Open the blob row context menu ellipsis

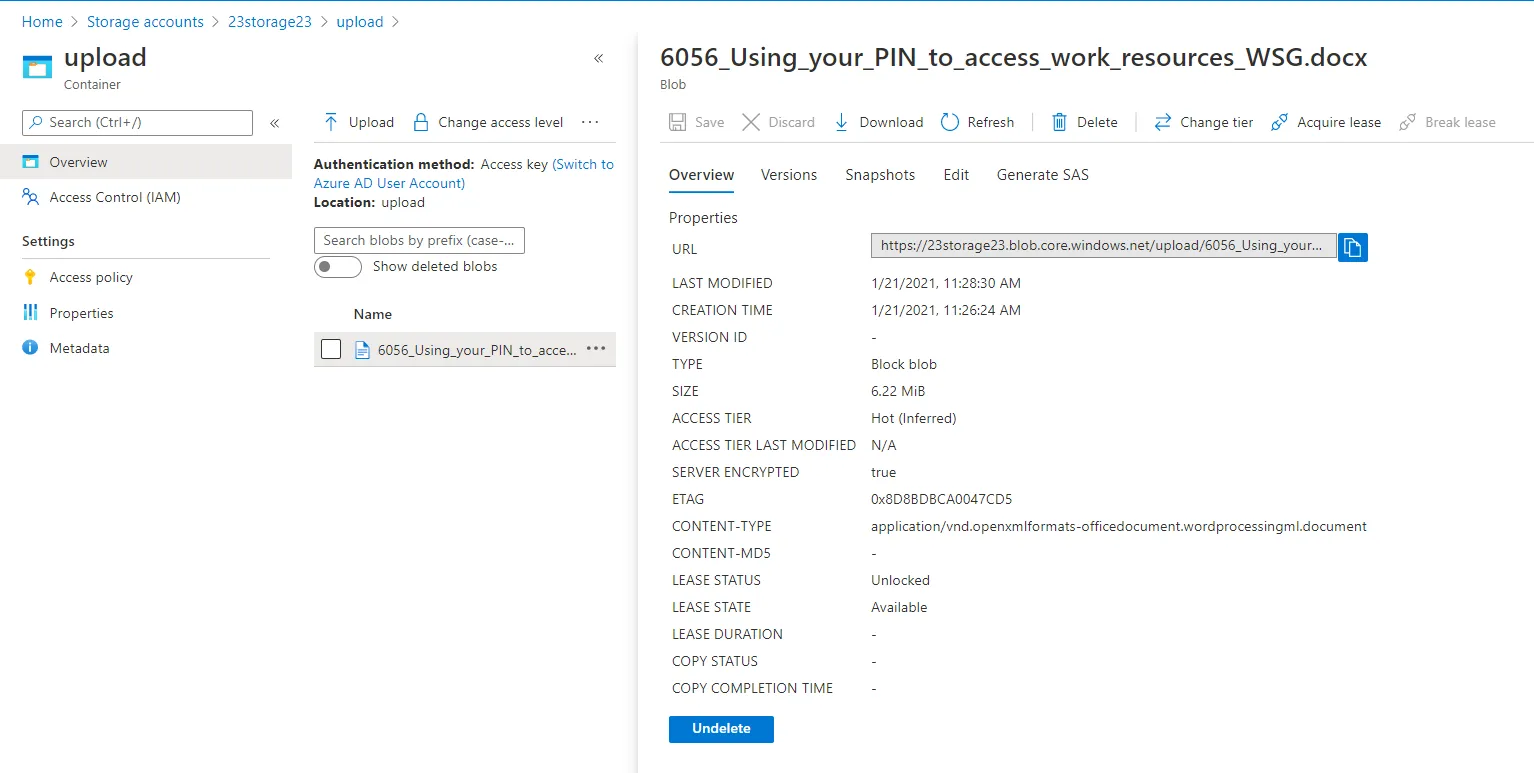[596, 349]
